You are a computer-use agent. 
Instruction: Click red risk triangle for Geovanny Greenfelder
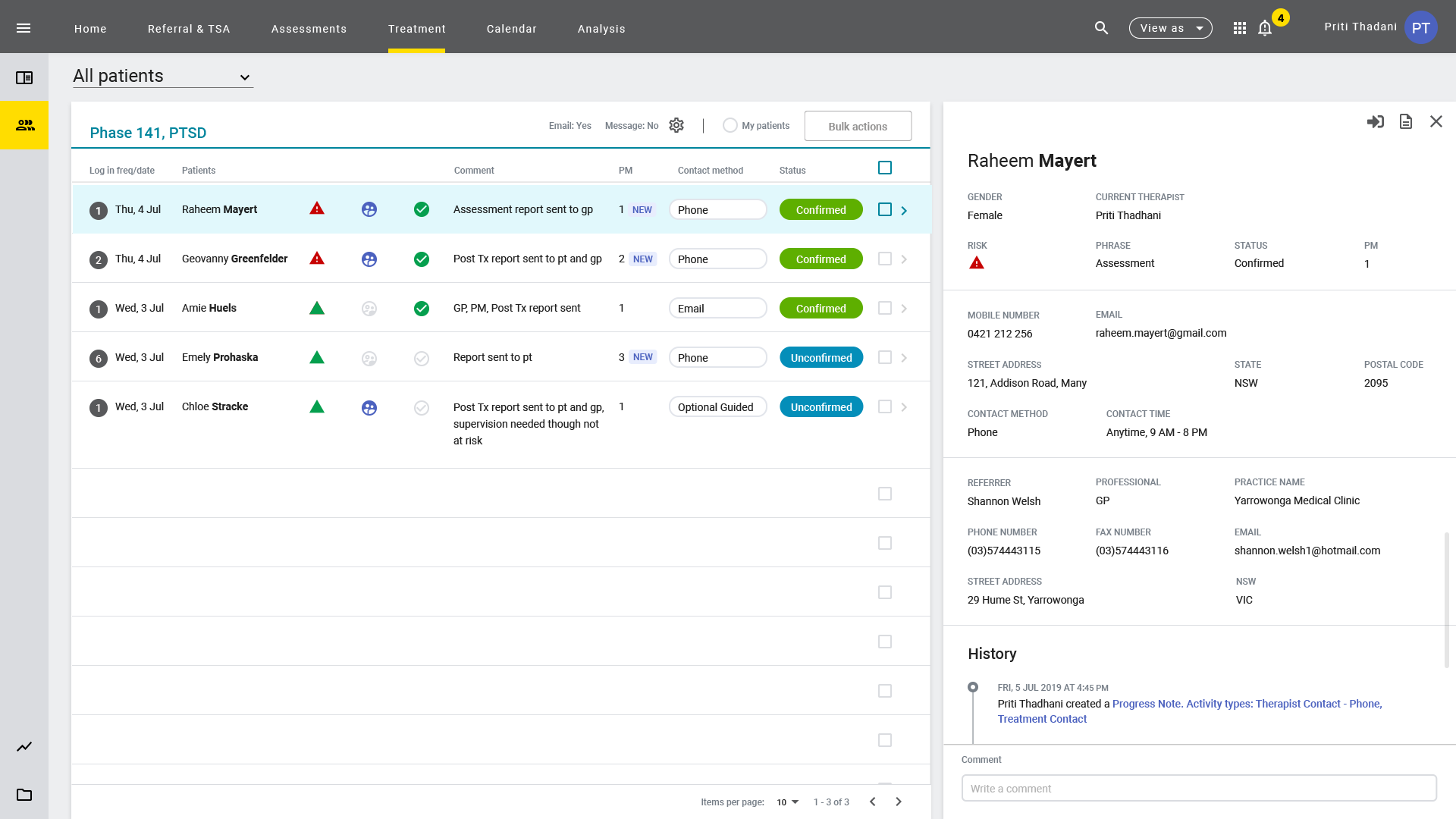pos(317,259)
